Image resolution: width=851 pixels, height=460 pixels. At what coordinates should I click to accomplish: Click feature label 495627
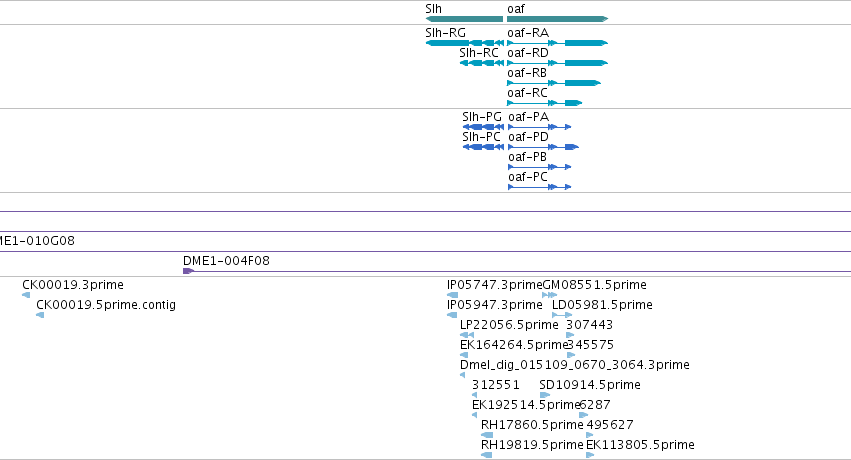click(610, 425)
